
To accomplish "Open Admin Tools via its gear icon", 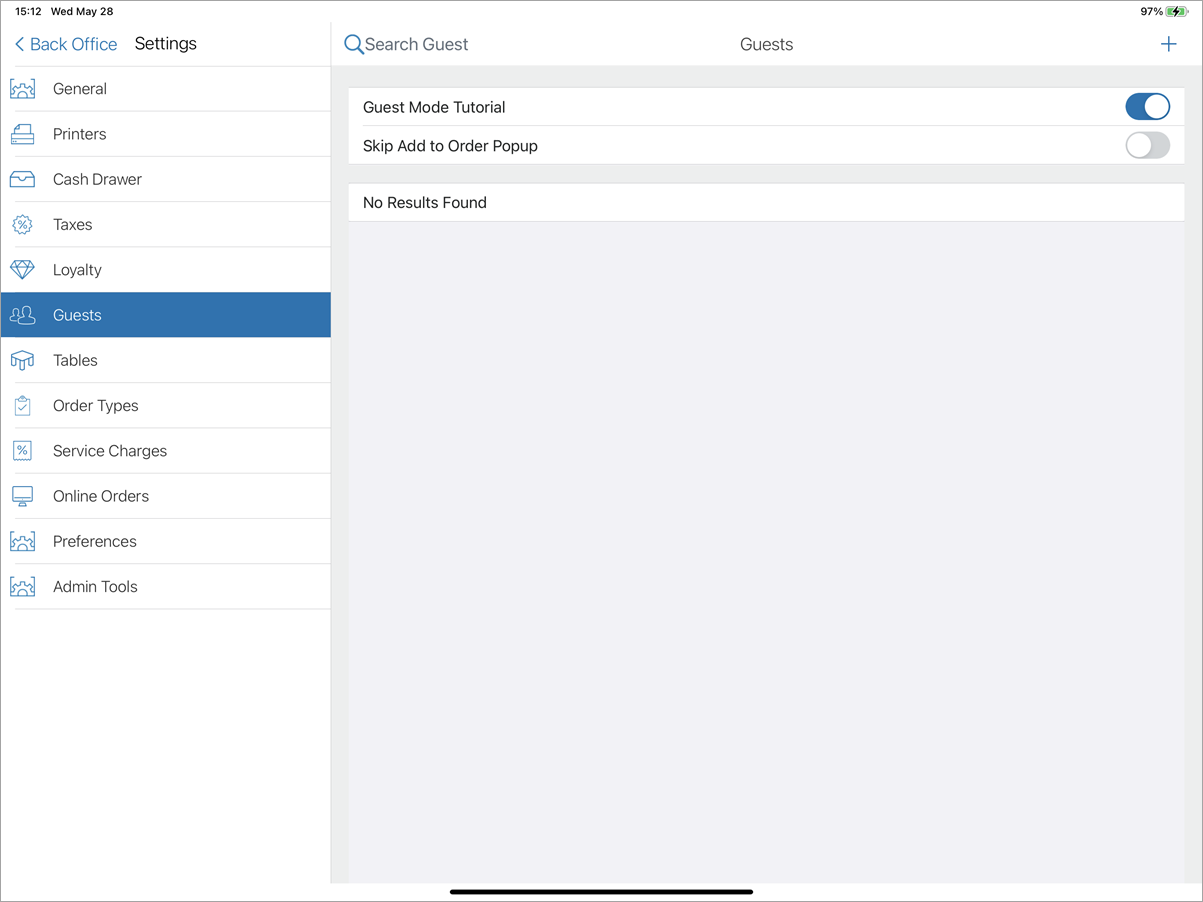I will tap(22, 586).
